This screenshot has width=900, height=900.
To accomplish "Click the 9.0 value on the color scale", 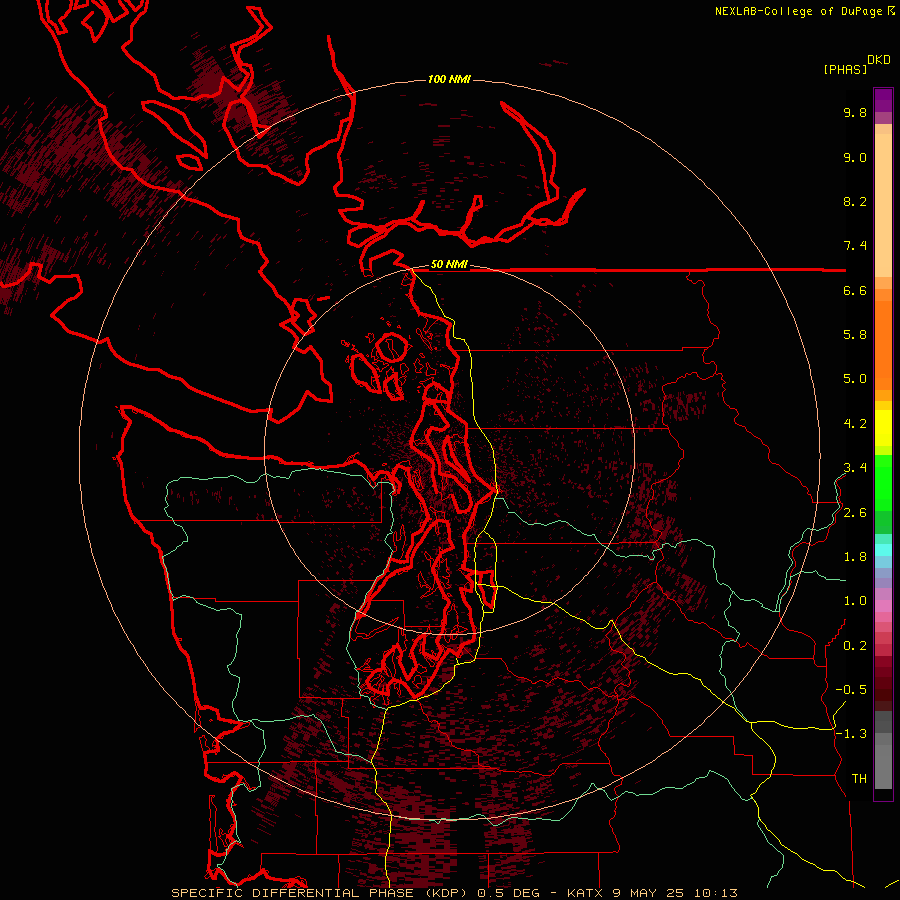I will (855, 157).
